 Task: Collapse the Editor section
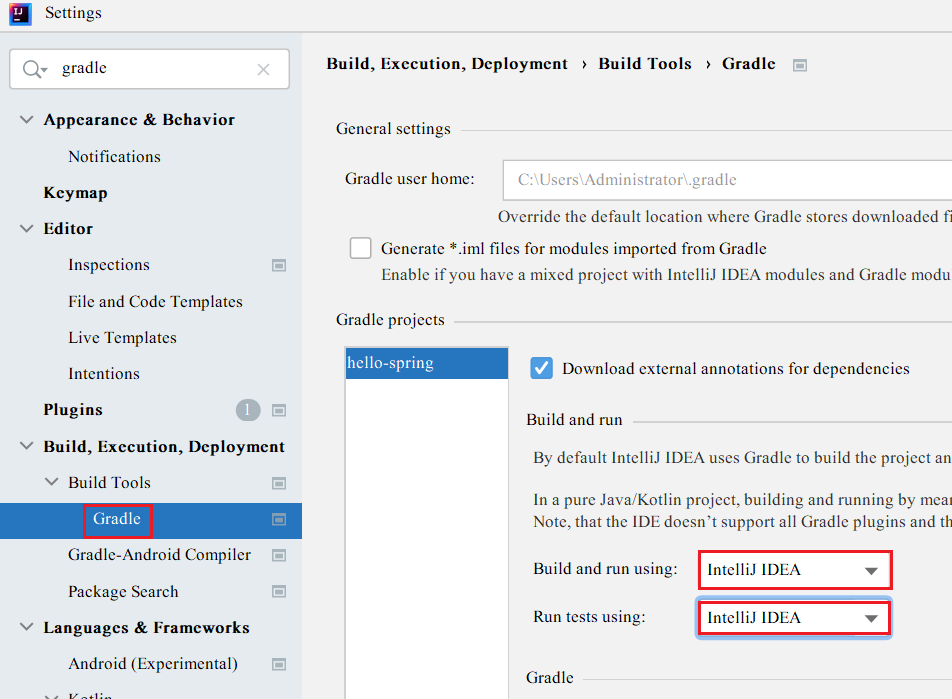27,229
